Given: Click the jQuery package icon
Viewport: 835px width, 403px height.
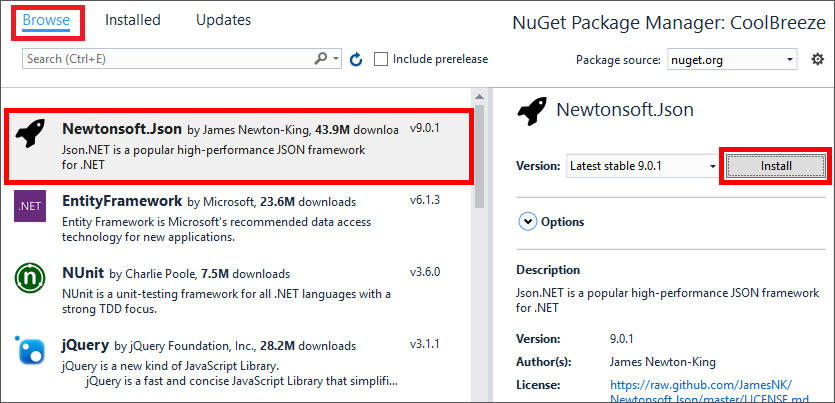Looking at the screenshot, I should point(29,351).
